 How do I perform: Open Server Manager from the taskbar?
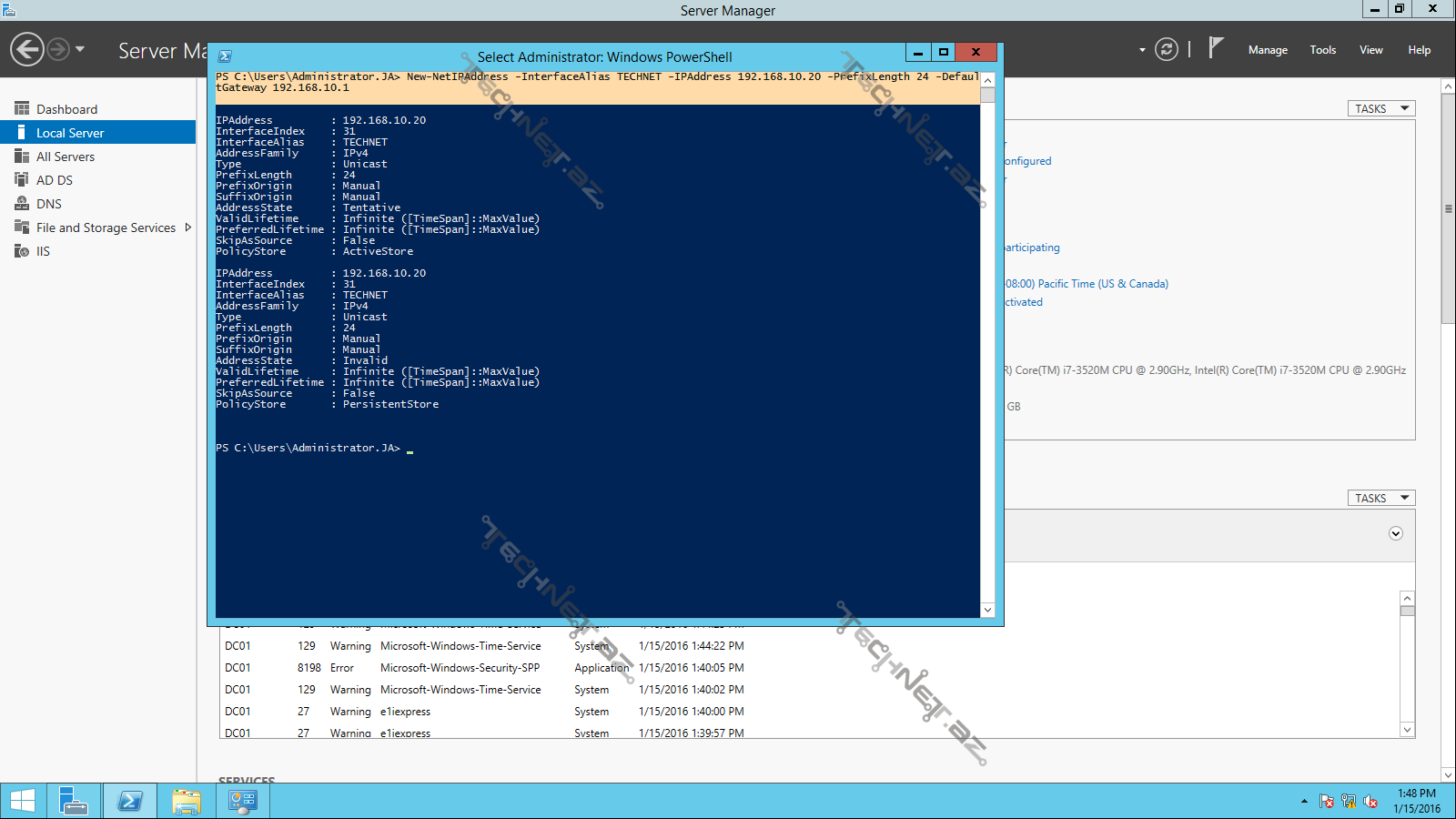(74, 801)
